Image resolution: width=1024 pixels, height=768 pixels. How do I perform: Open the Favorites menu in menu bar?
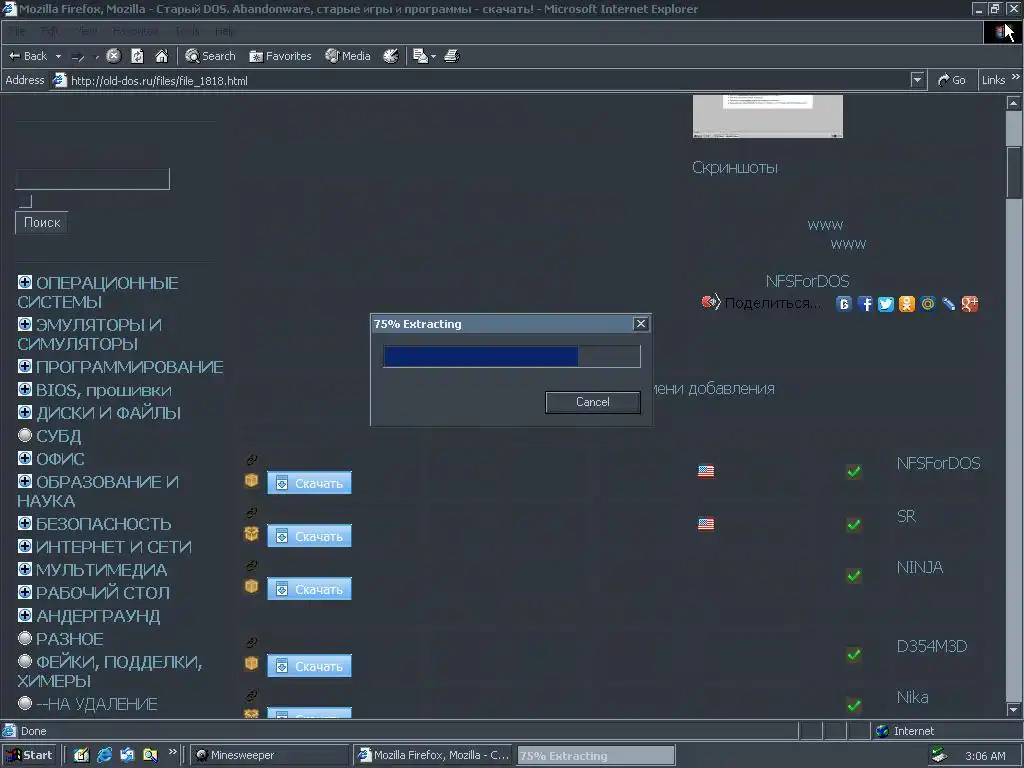point(135,31)
